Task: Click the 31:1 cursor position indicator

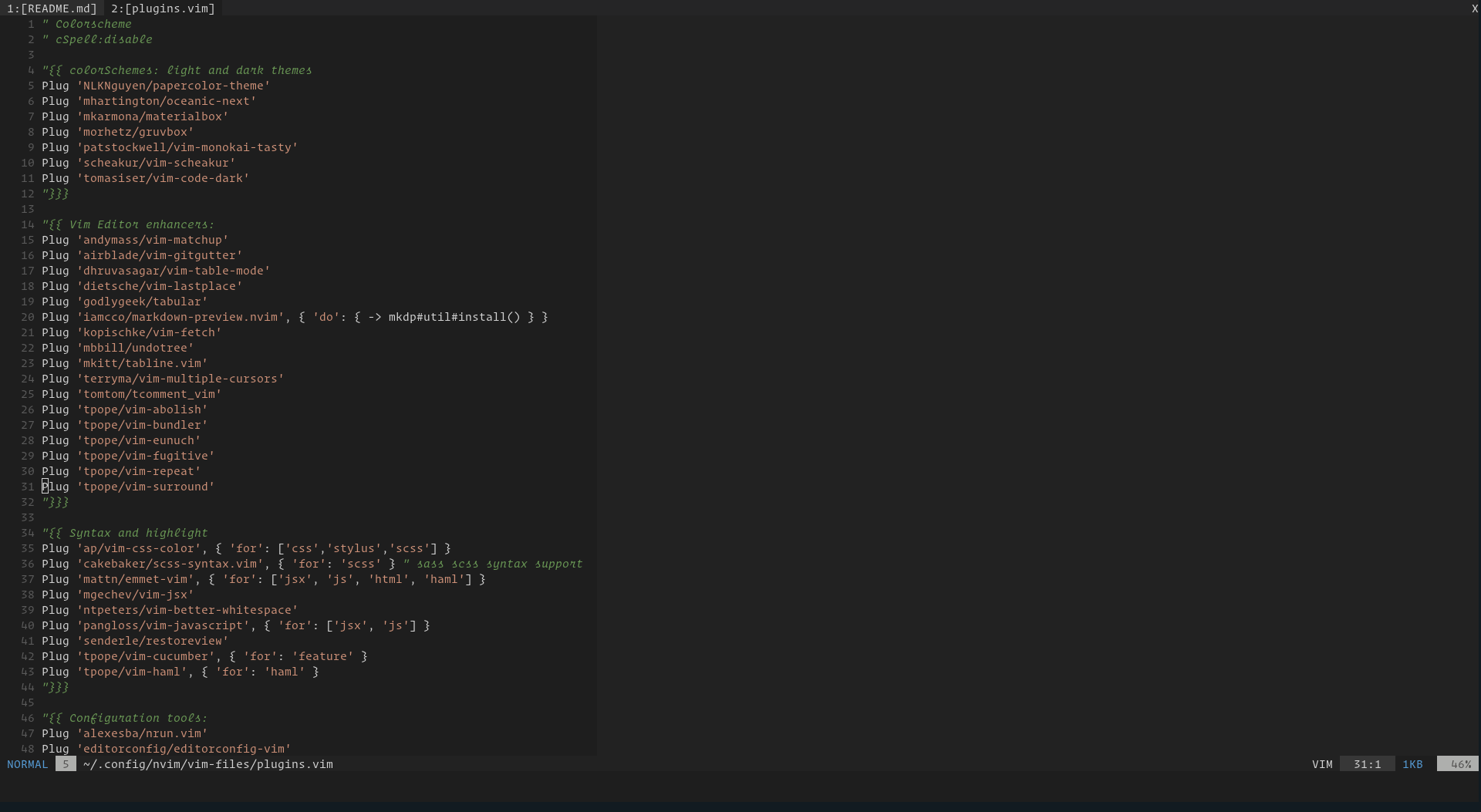Action: tap(1367, 764)
